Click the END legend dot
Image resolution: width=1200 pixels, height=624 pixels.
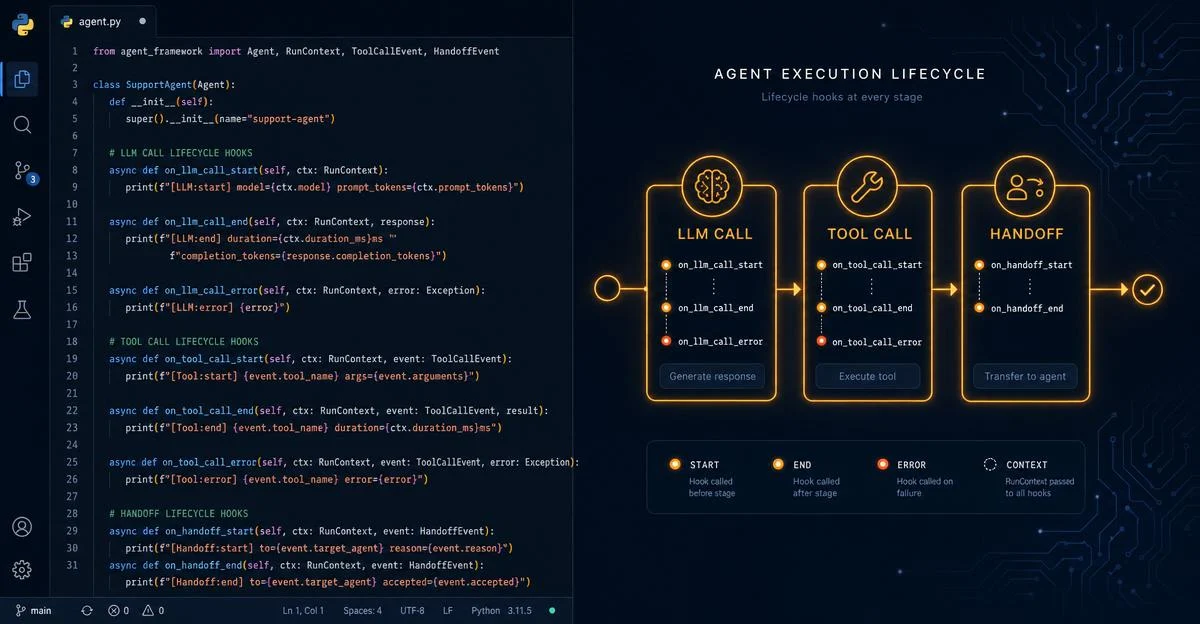[x=778, y=464]
